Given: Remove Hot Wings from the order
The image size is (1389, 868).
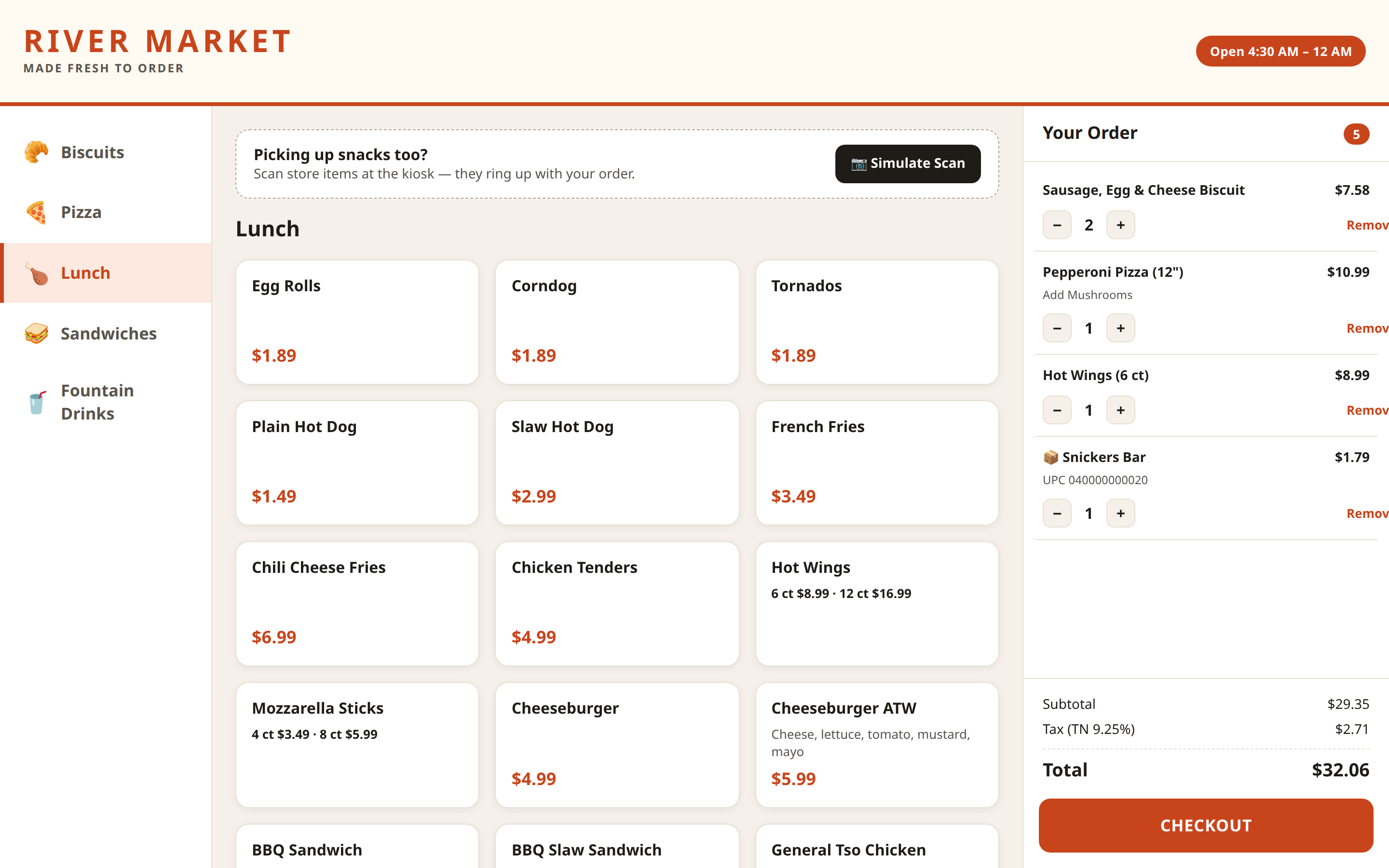Looking at the screenshot, I should coord(1367,410).
